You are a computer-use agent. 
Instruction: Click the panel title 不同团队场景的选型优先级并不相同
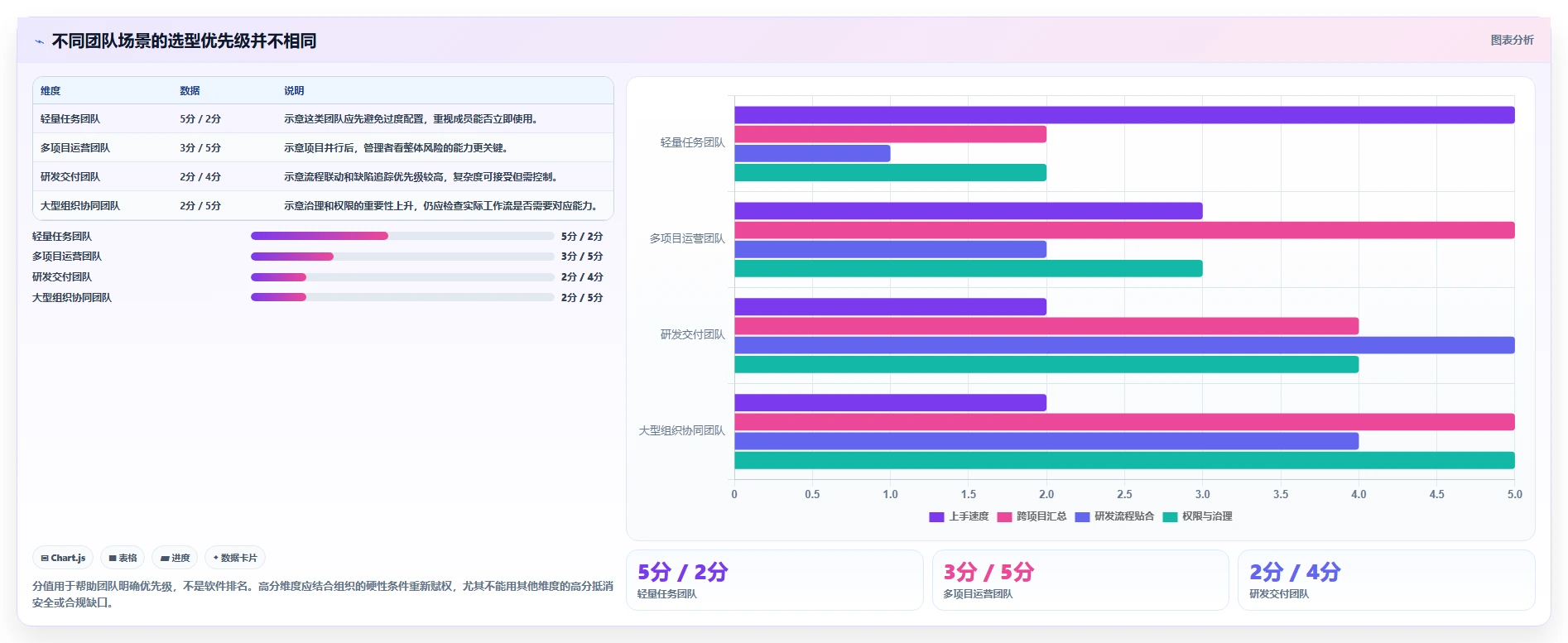click(x=184, y=41)
